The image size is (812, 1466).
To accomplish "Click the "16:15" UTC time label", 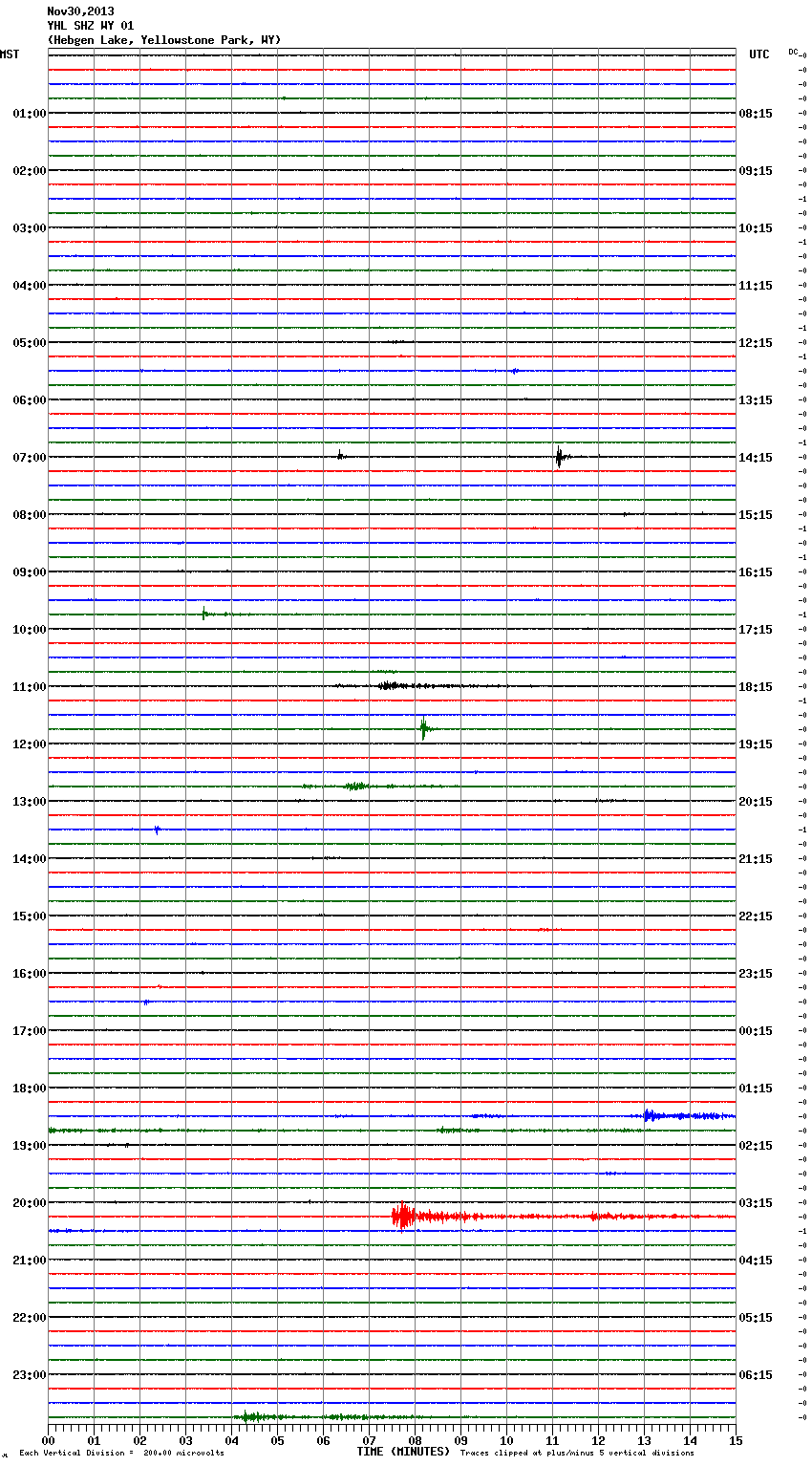I will [756, 572].
